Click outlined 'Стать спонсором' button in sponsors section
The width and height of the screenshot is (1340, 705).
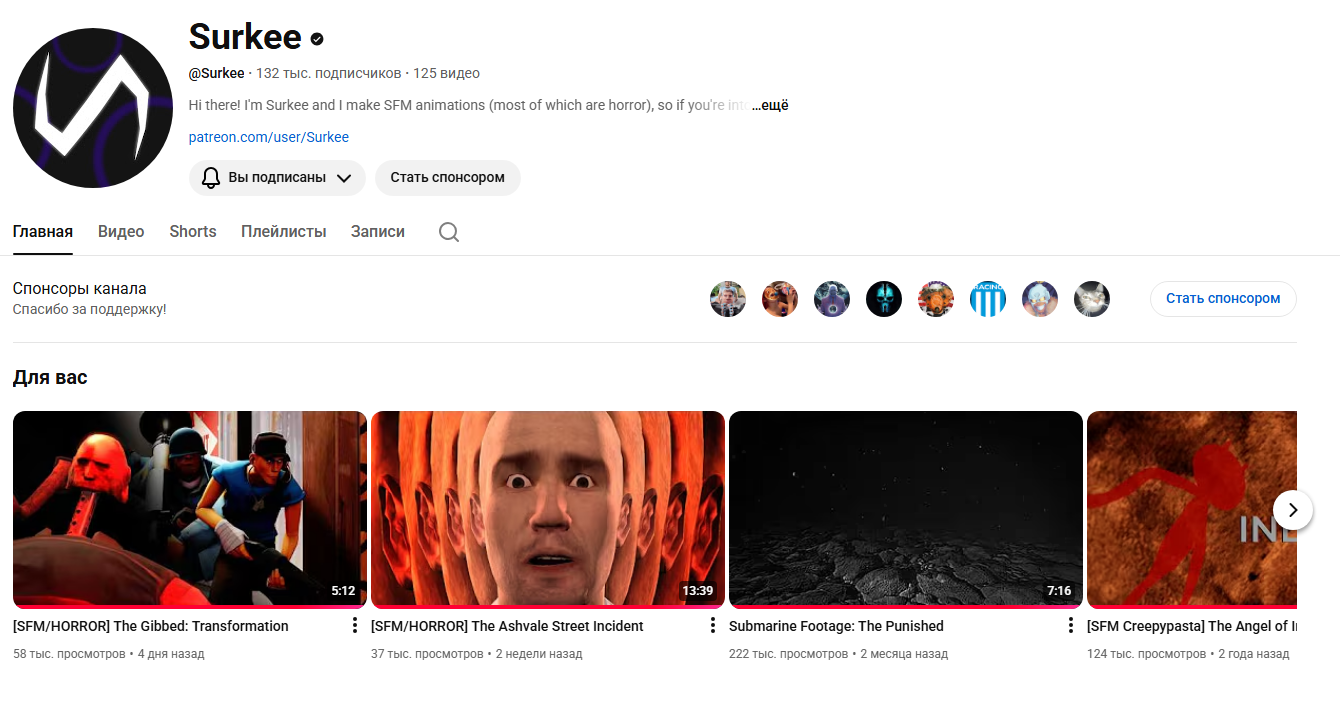click(1223, 299)
